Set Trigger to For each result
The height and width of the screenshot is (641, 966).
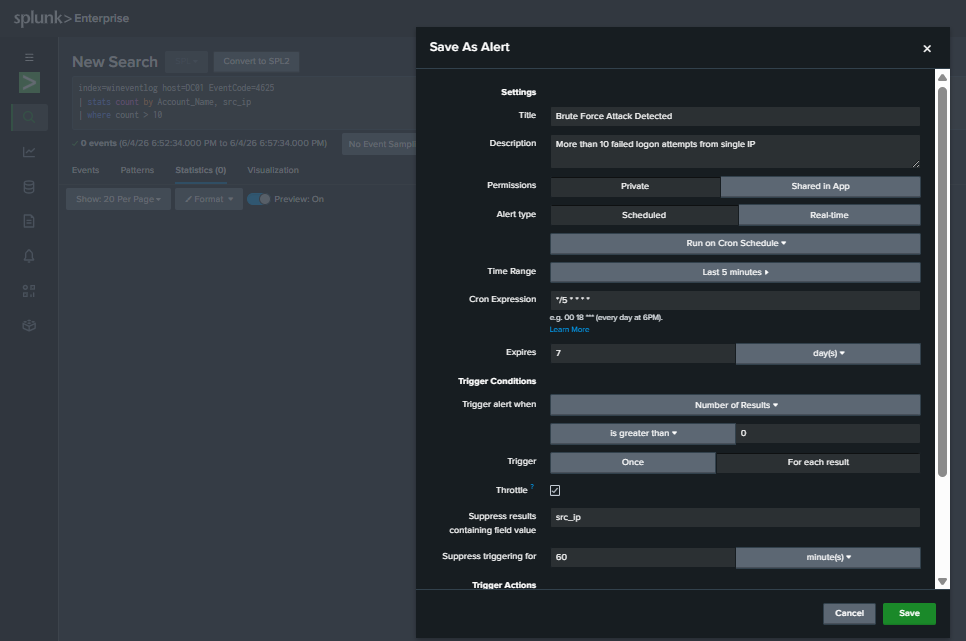pyautogui.click(x=818, y=462)
